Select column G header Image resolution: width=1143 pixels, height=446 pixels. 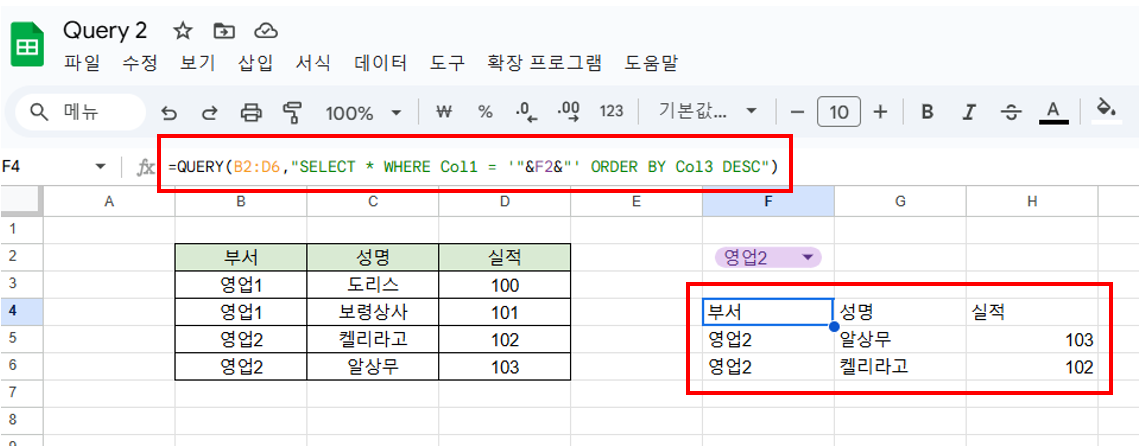[x=900, y=203]
